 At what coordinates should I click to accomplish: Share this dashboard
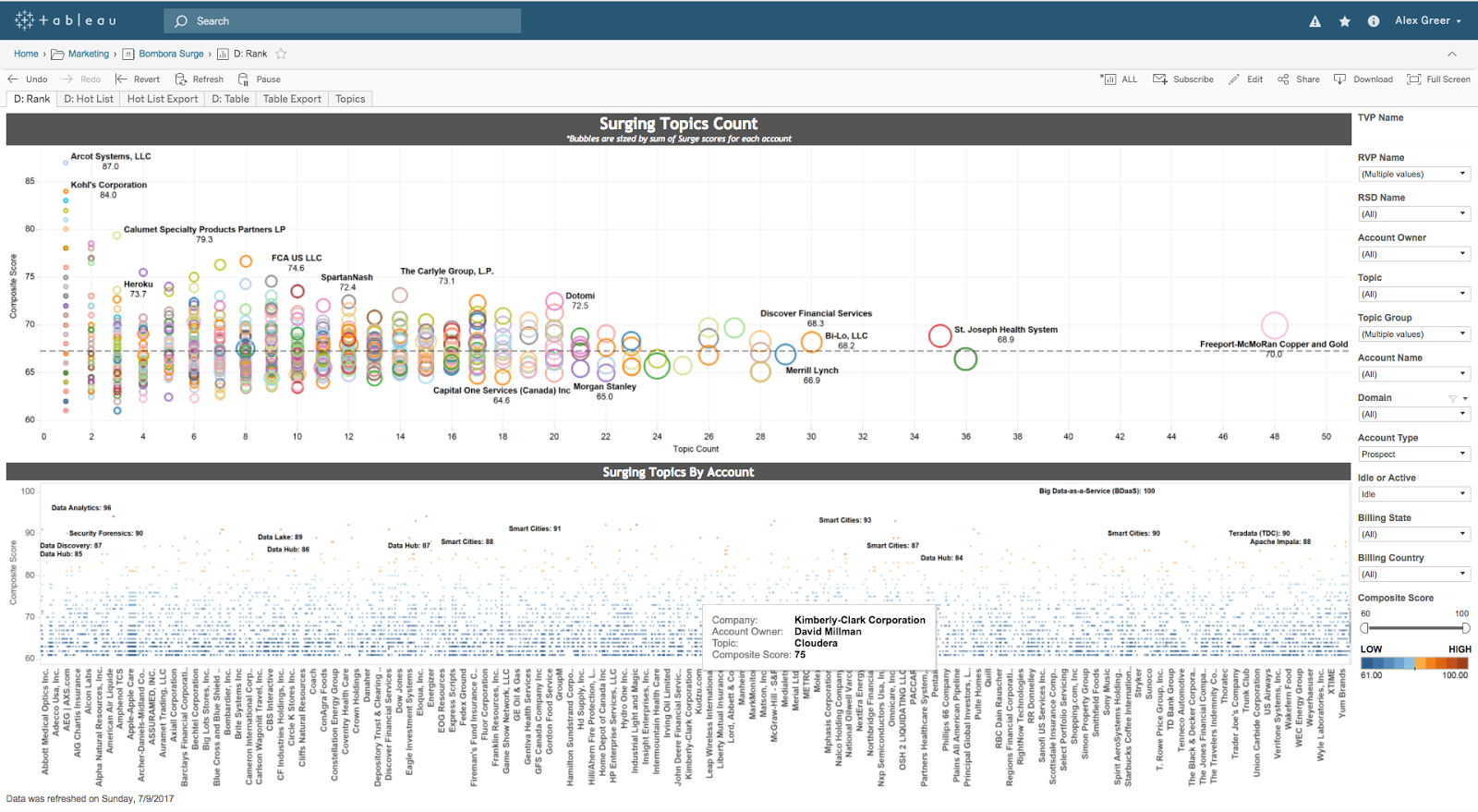(x=1299, y=79)
